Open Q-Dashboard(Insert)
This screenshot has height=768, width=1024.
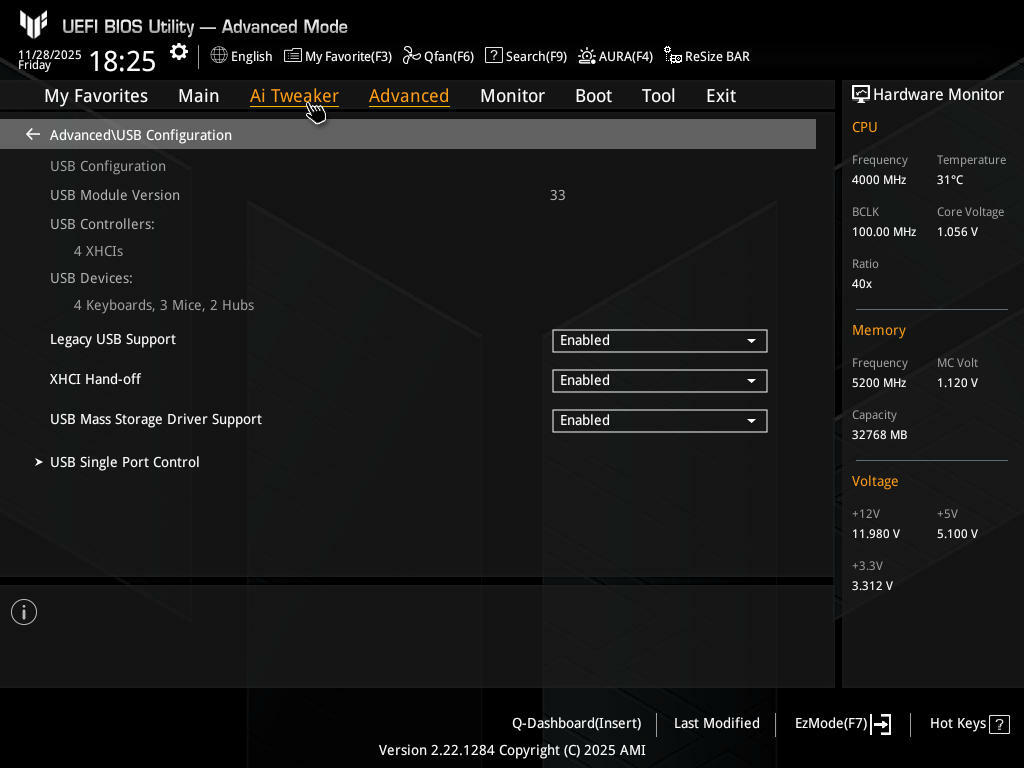(576, 723)
